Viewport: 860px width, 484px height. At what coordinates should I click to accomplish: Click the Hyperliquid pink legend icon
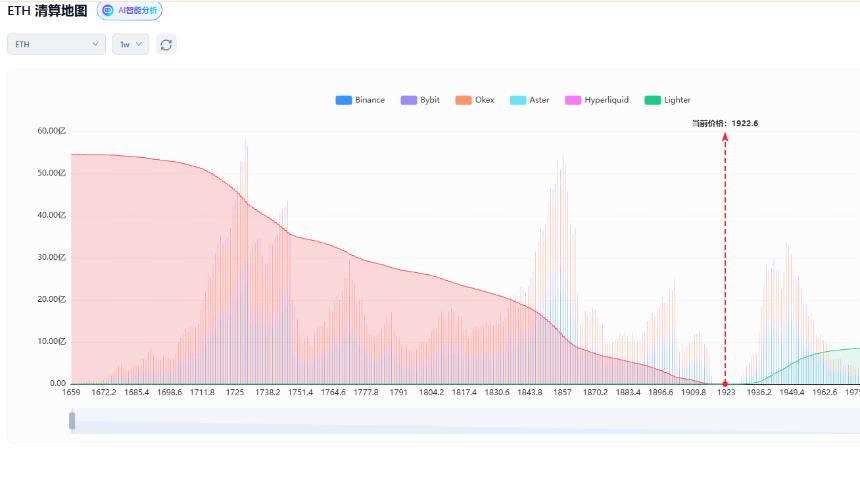[x=573, y=100]
